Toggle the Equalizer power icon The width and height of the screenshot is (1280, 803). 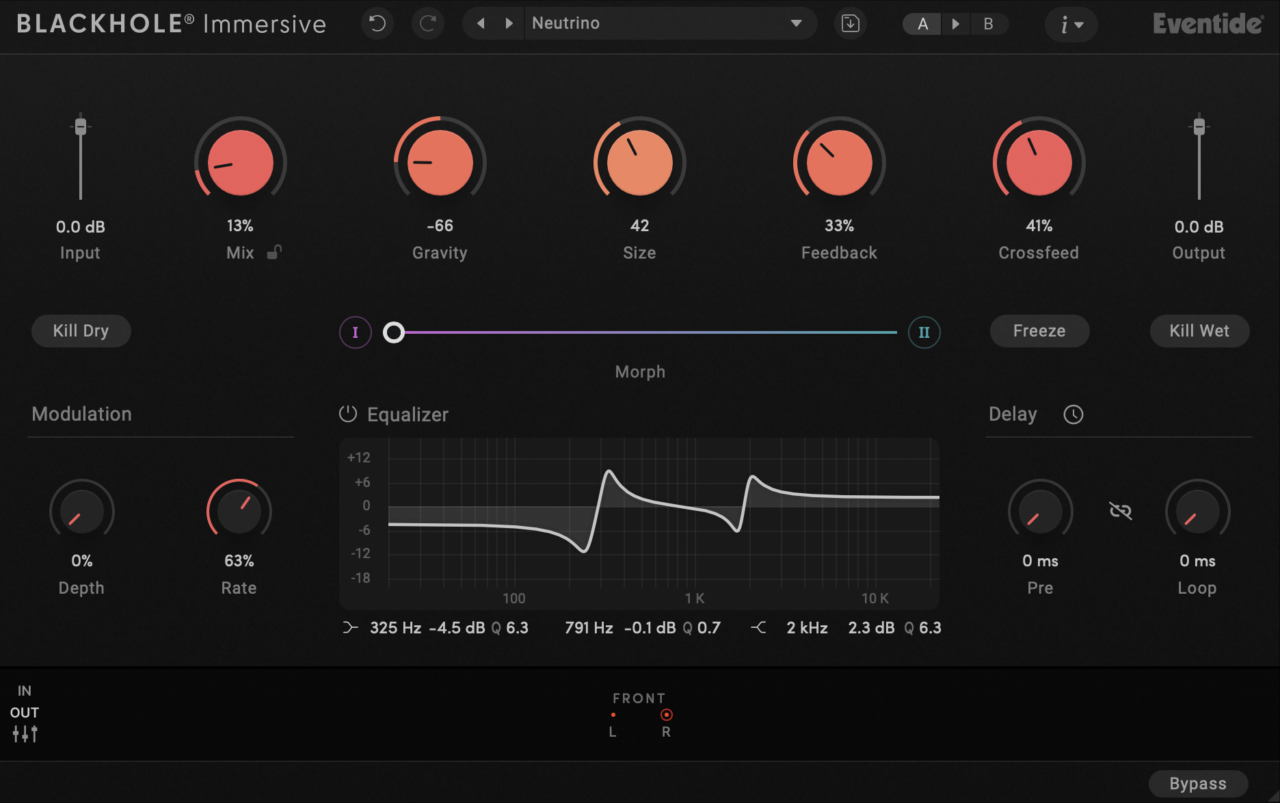click(347, 414)
